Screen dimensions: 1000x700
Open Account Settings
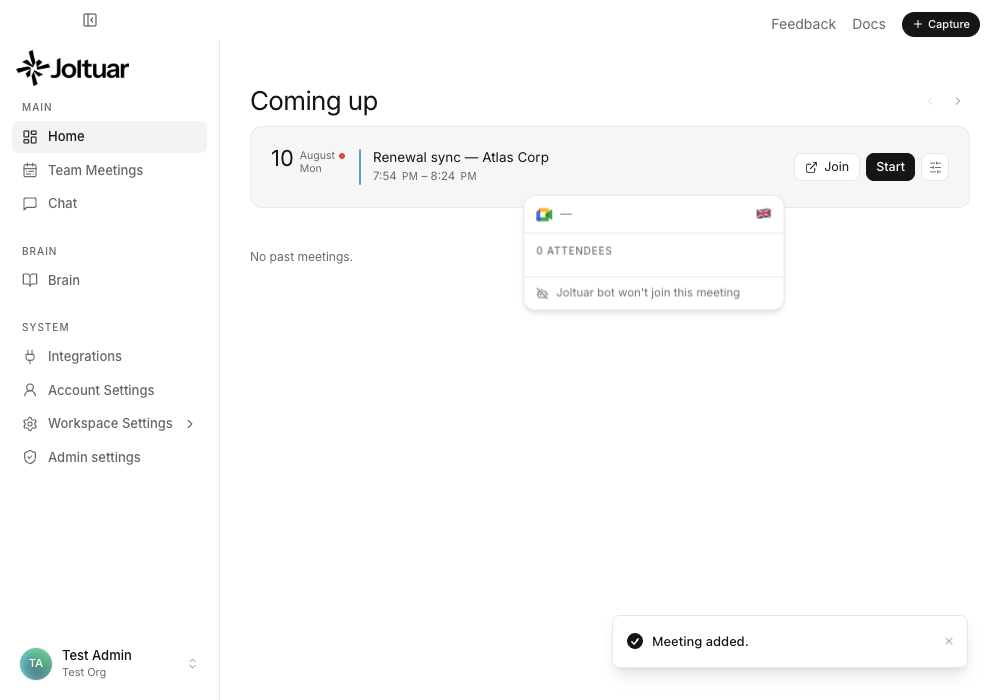pyautogui.click(x=110, y=390)
